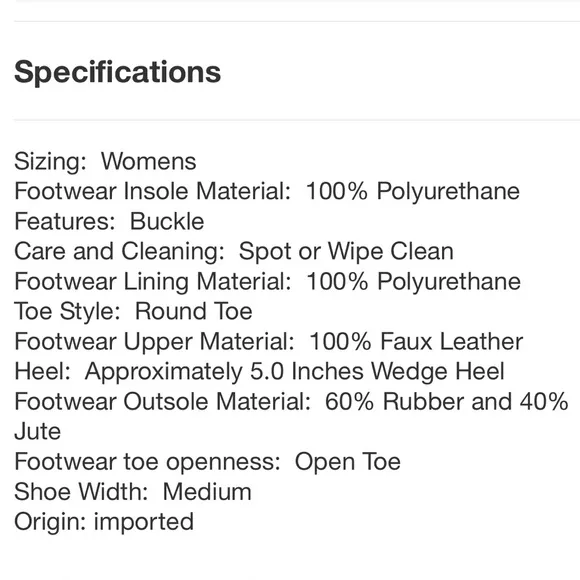Screen dimensions: 580x580
Task: Select the Footwear toe openness line
Action: pos(207,462)
